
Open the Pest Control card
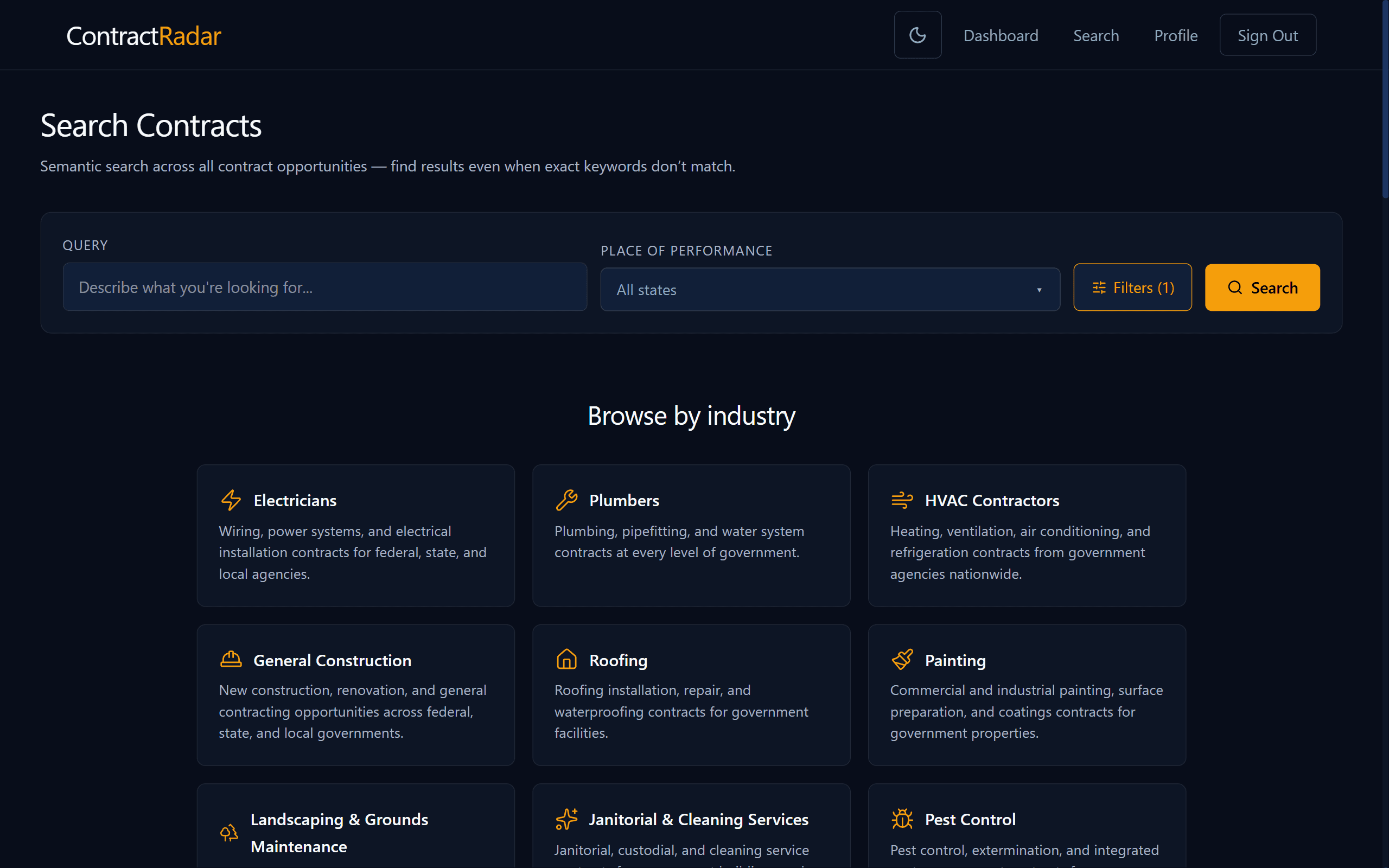click(x=1027, y=826)
